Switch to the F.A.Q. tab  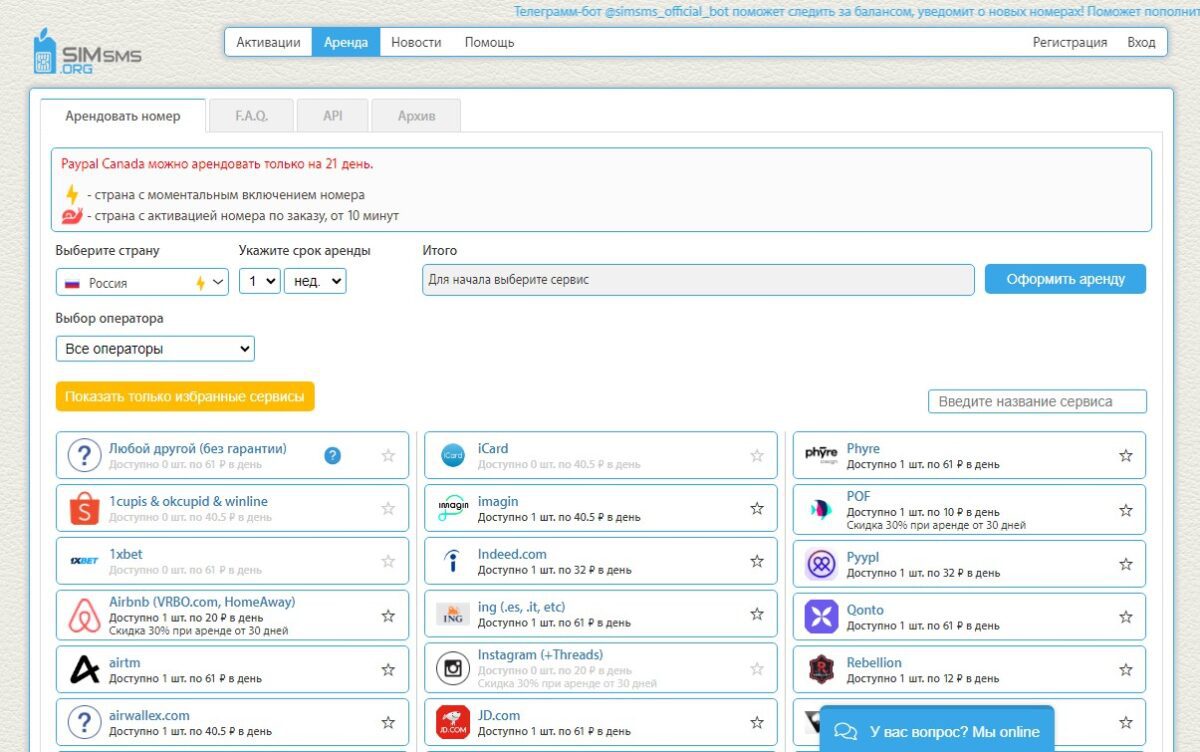pos(252,116)
